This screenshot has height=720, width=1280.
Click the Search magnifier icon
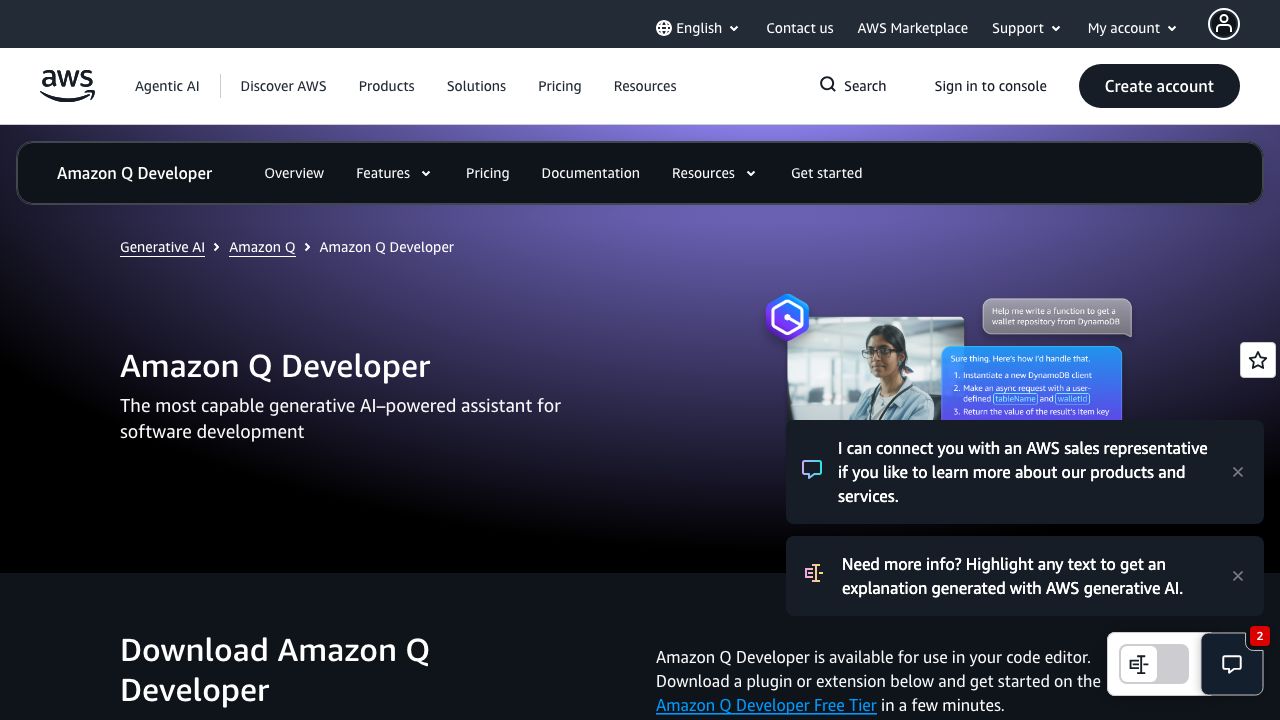(x=827, y=85)
